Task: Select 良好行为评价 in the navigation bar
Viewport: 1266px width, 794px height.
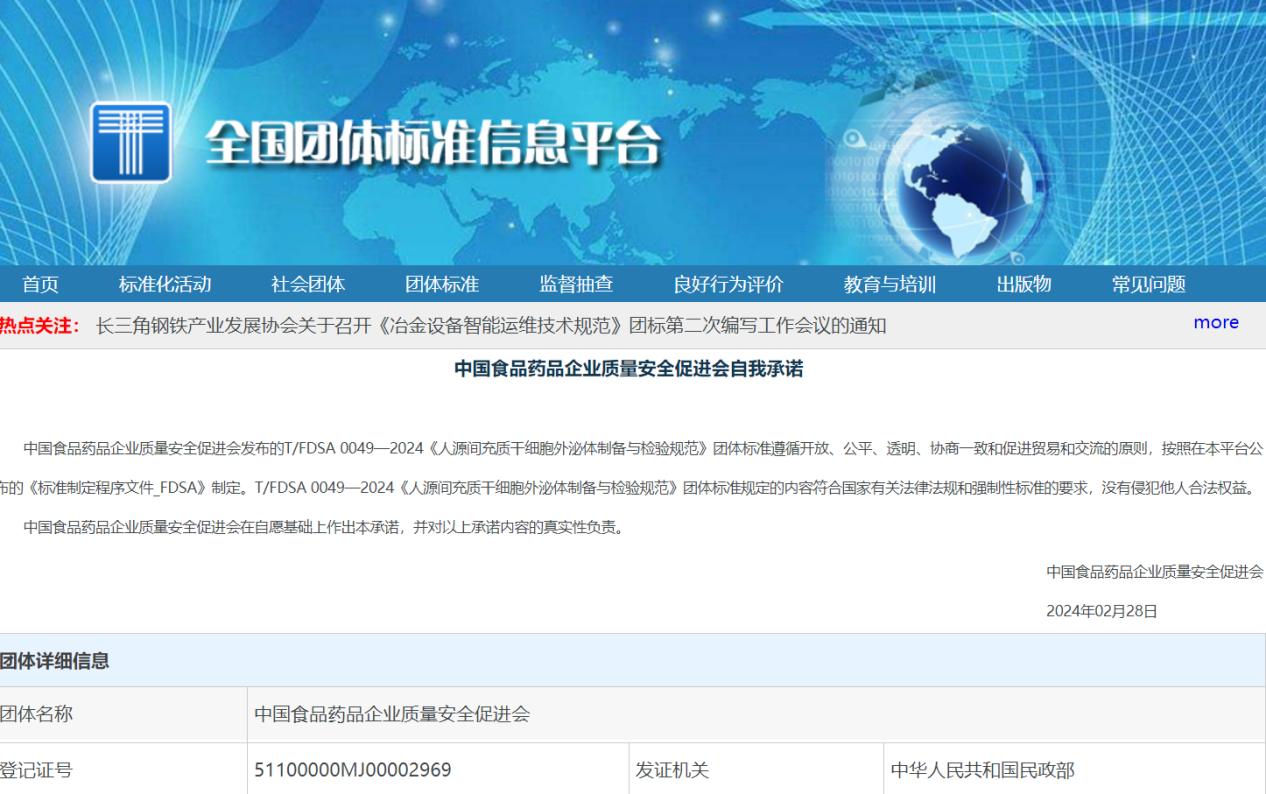Action: (x=728, y=284)
